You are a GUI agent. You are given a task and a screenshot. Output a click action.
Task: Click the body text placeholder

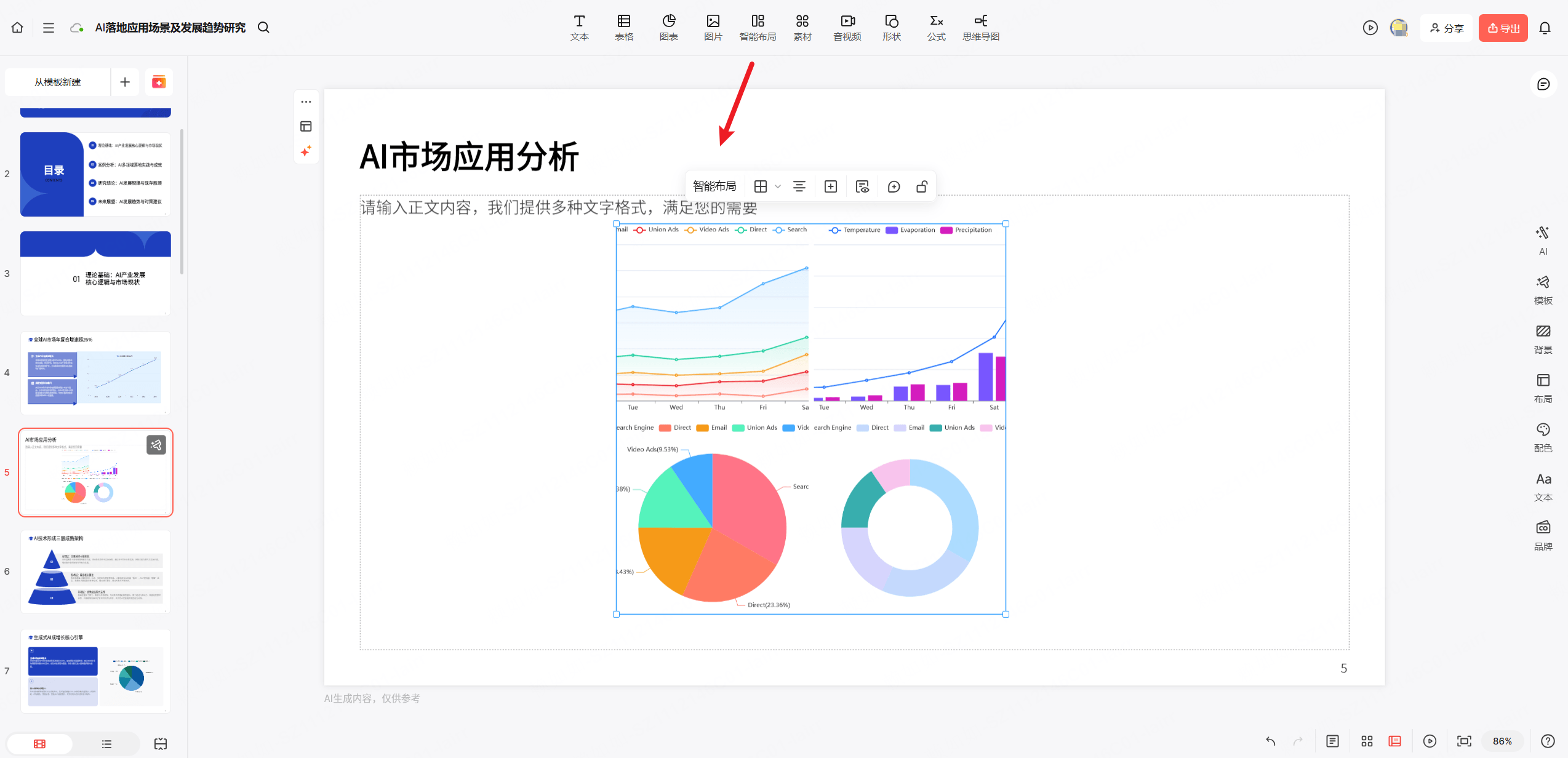tap(559, 208)
